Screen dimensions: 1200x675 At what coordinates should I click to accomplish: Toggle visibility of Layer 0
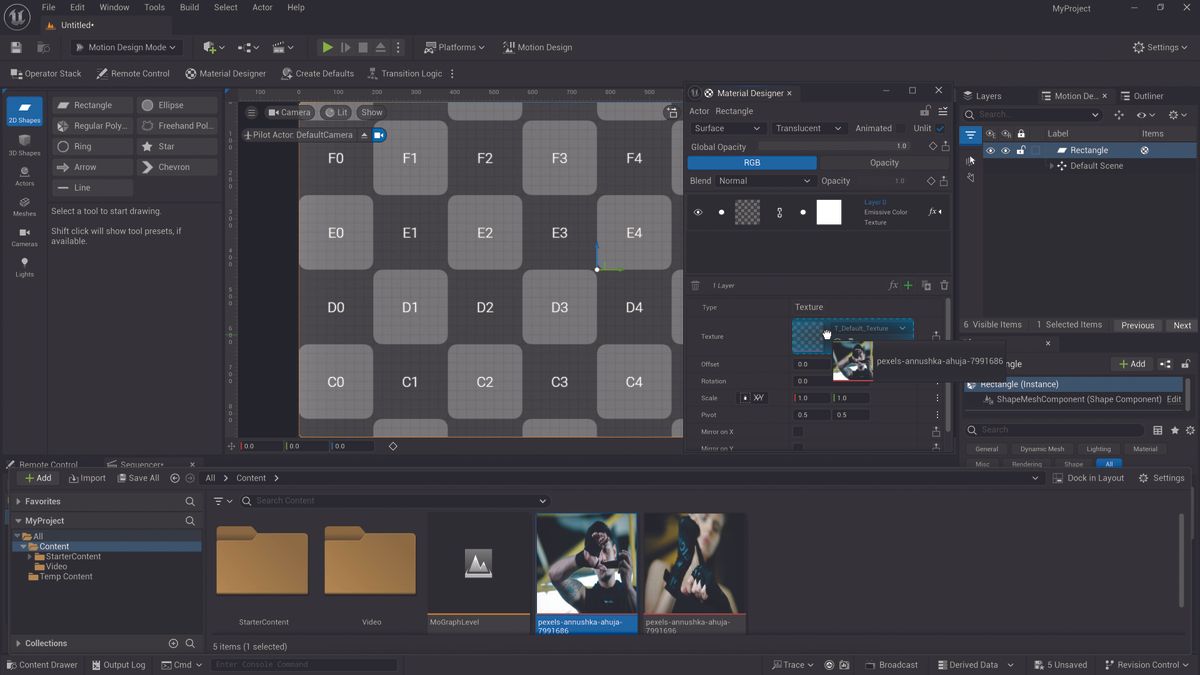pos(697,212)
